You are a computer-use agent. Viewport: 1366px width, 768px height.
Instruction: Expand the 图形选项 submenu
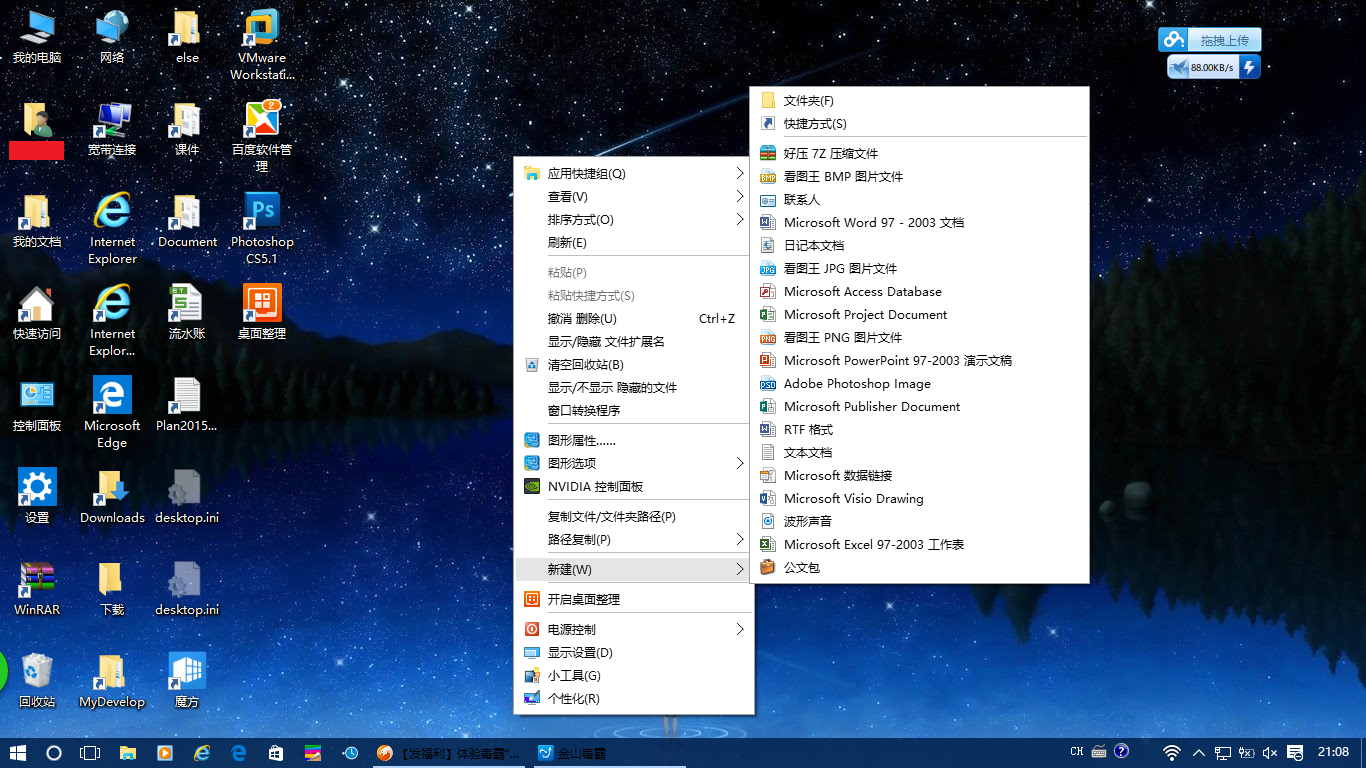(634, 463)
